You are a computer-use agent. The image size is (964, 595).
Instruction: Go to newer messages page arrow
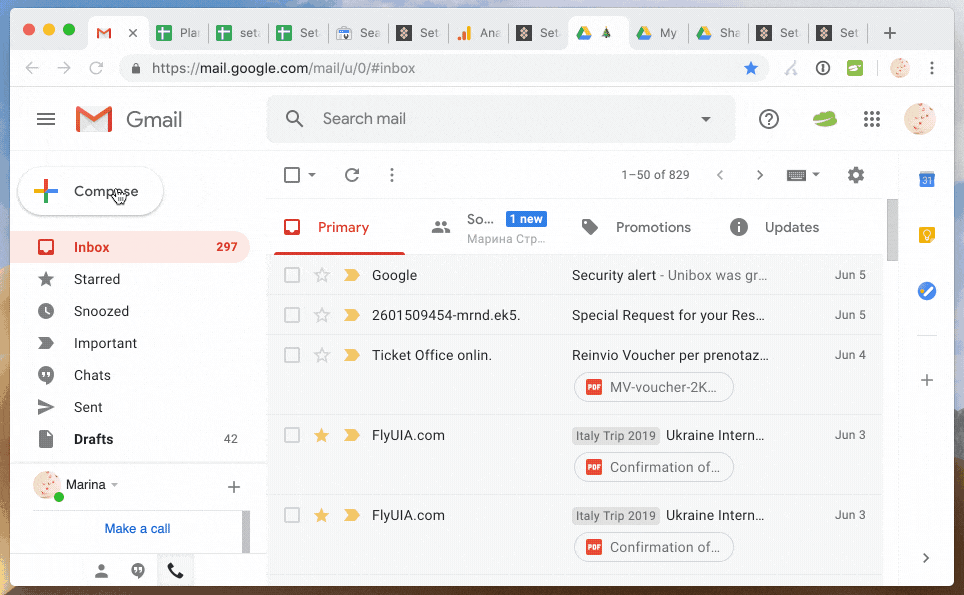pos(720,175)
